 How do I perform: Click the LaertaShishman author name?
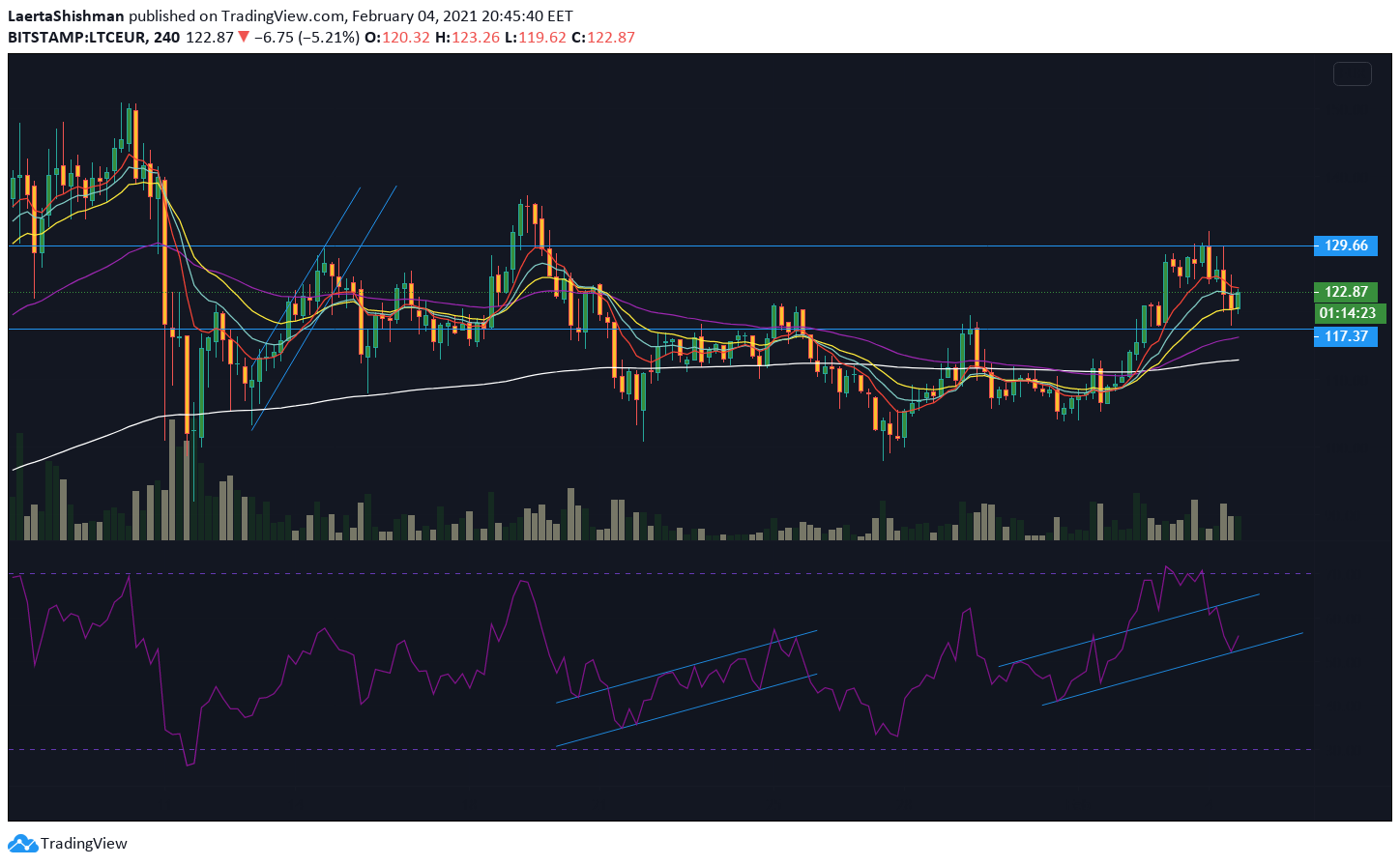click(x=66, y=16)
